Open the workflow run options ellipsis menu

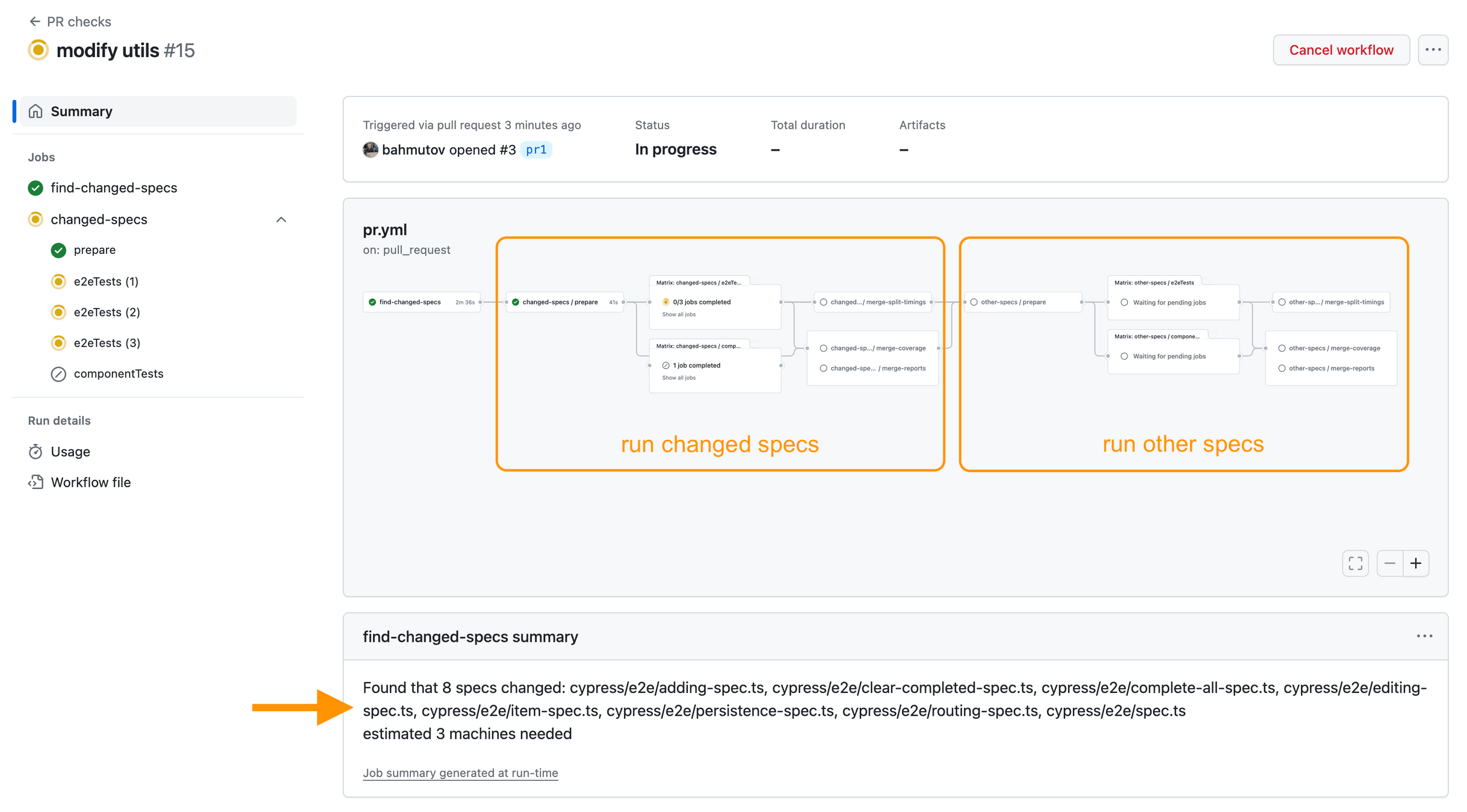point(1433,50)
